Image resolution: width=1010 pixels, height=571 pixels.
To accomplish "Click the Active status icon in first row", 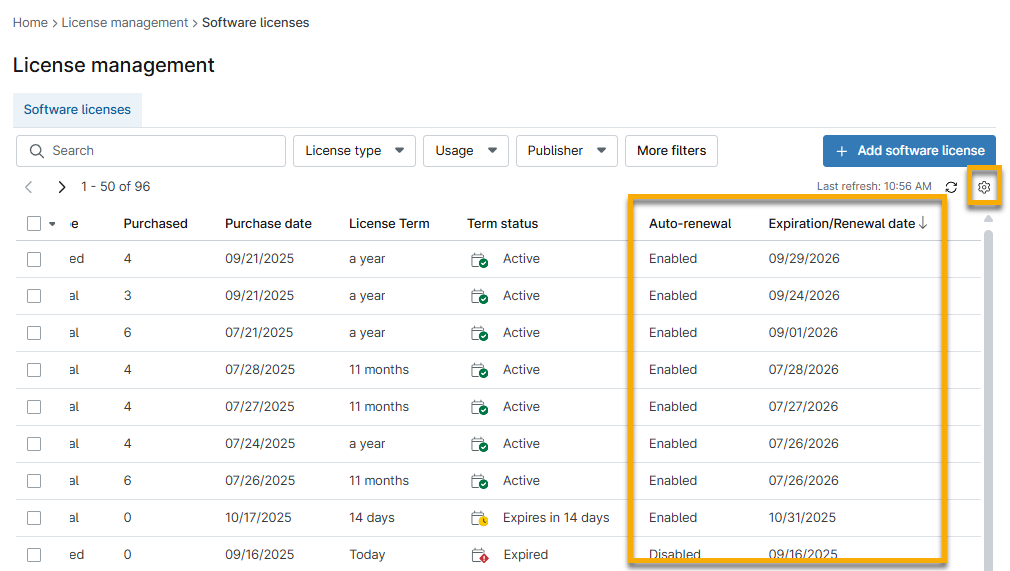I will (x=479, y=260).
